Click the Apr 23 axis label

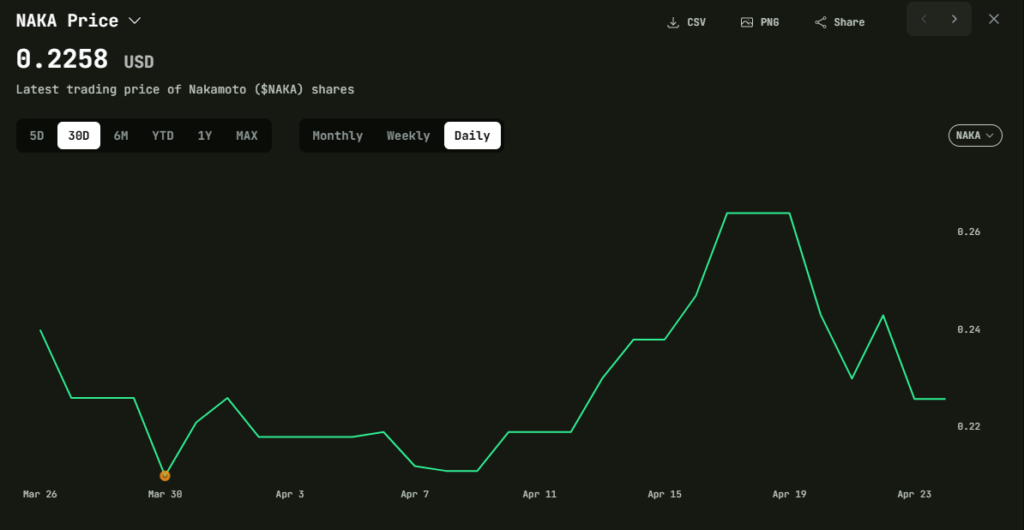[914, 495]
